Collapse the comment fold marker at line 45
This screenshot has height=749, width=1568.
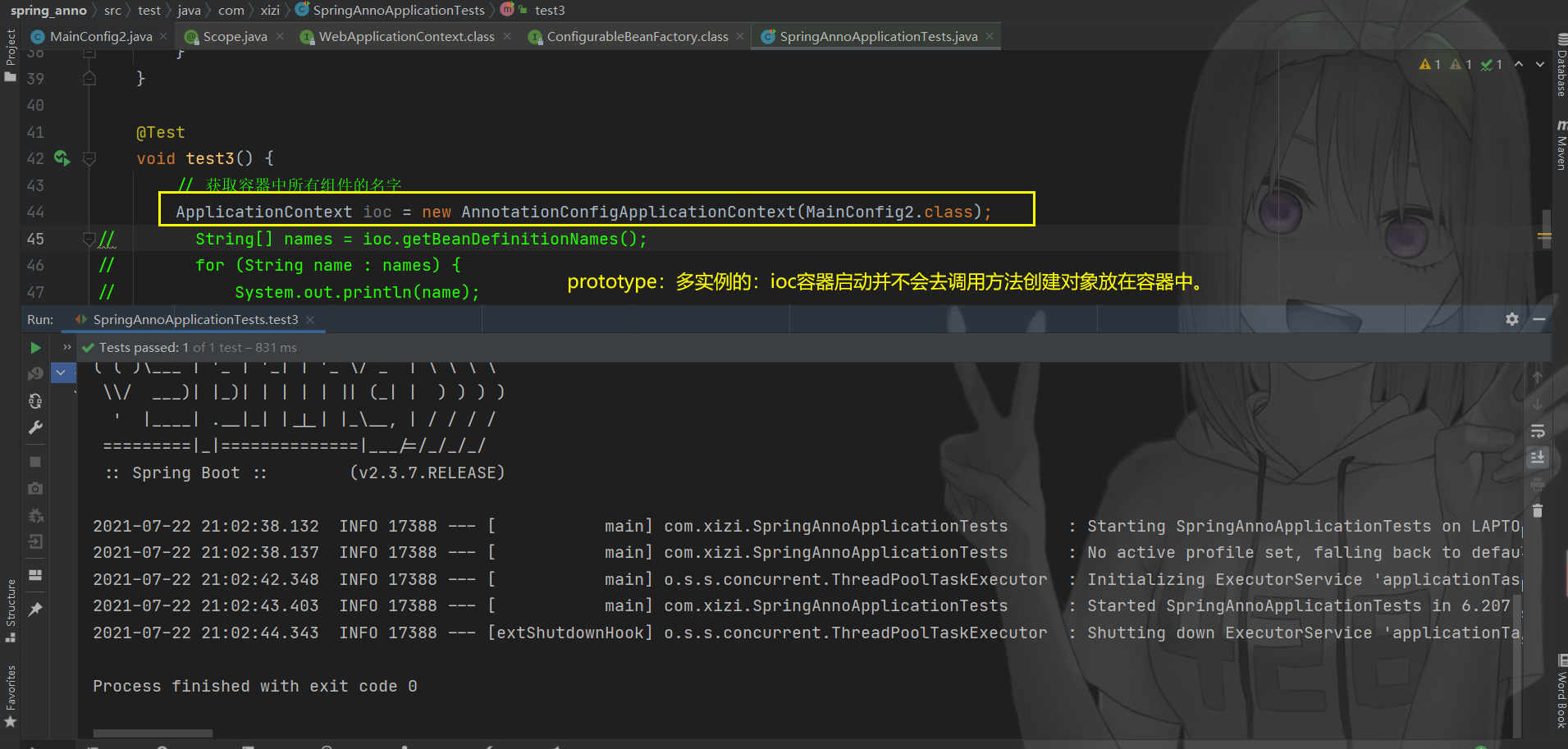(x=89, y=239)
